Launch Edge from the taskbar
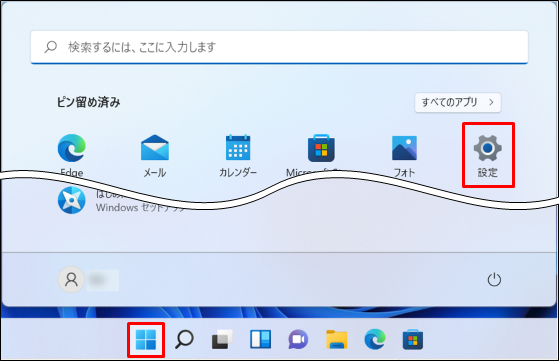This screenshot has width=559, height=361. click(x=375, y=340)
